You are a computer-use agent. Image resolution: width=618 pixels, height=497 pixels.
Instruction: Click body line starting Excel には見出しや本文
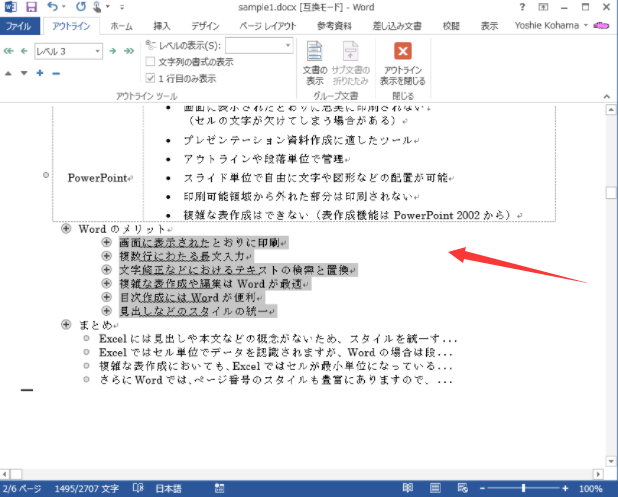277,339
